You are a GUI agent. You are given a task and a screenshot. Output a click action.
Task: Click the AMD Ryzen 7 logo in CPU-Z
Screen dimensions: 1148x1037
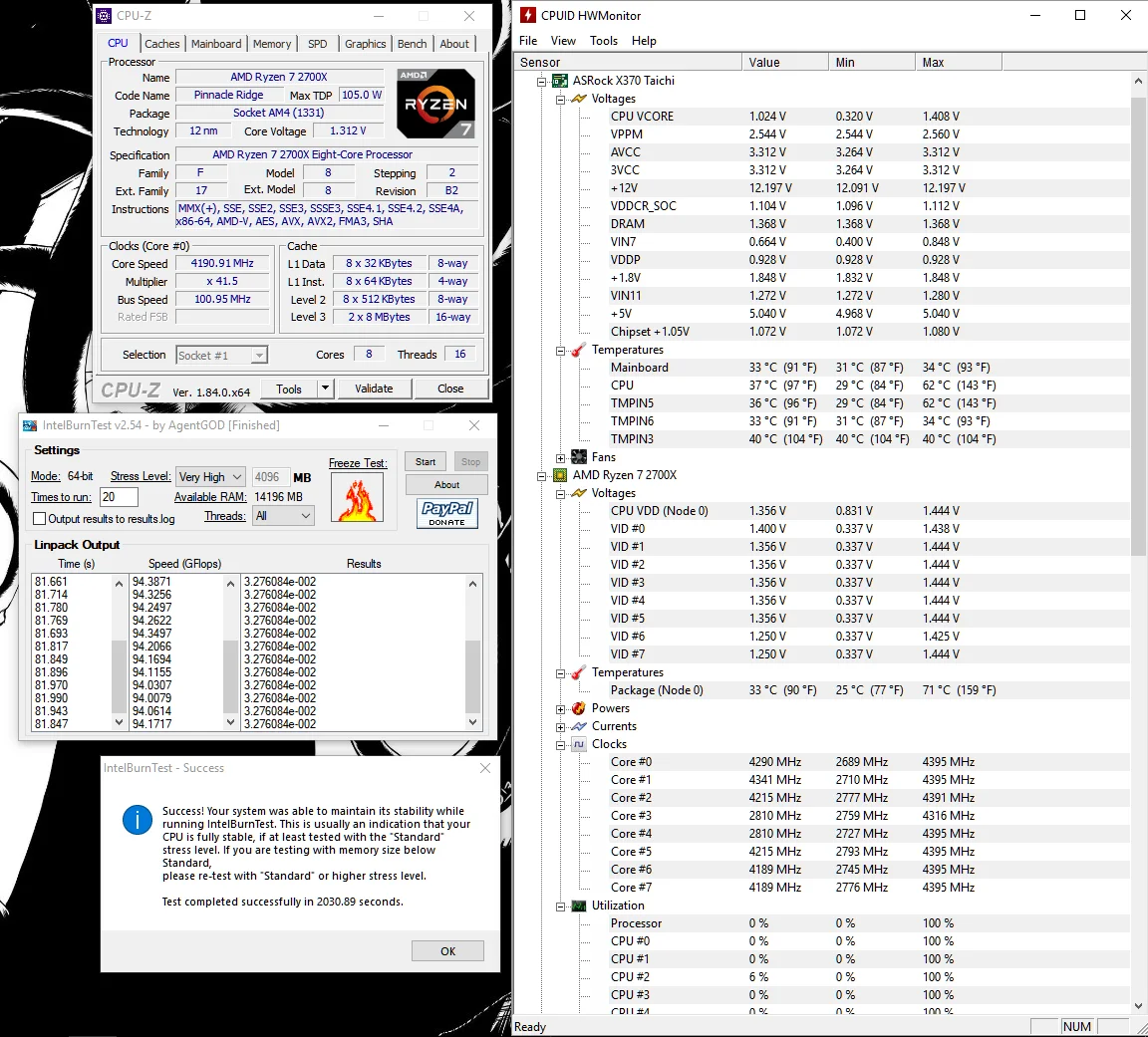point(435,104)
